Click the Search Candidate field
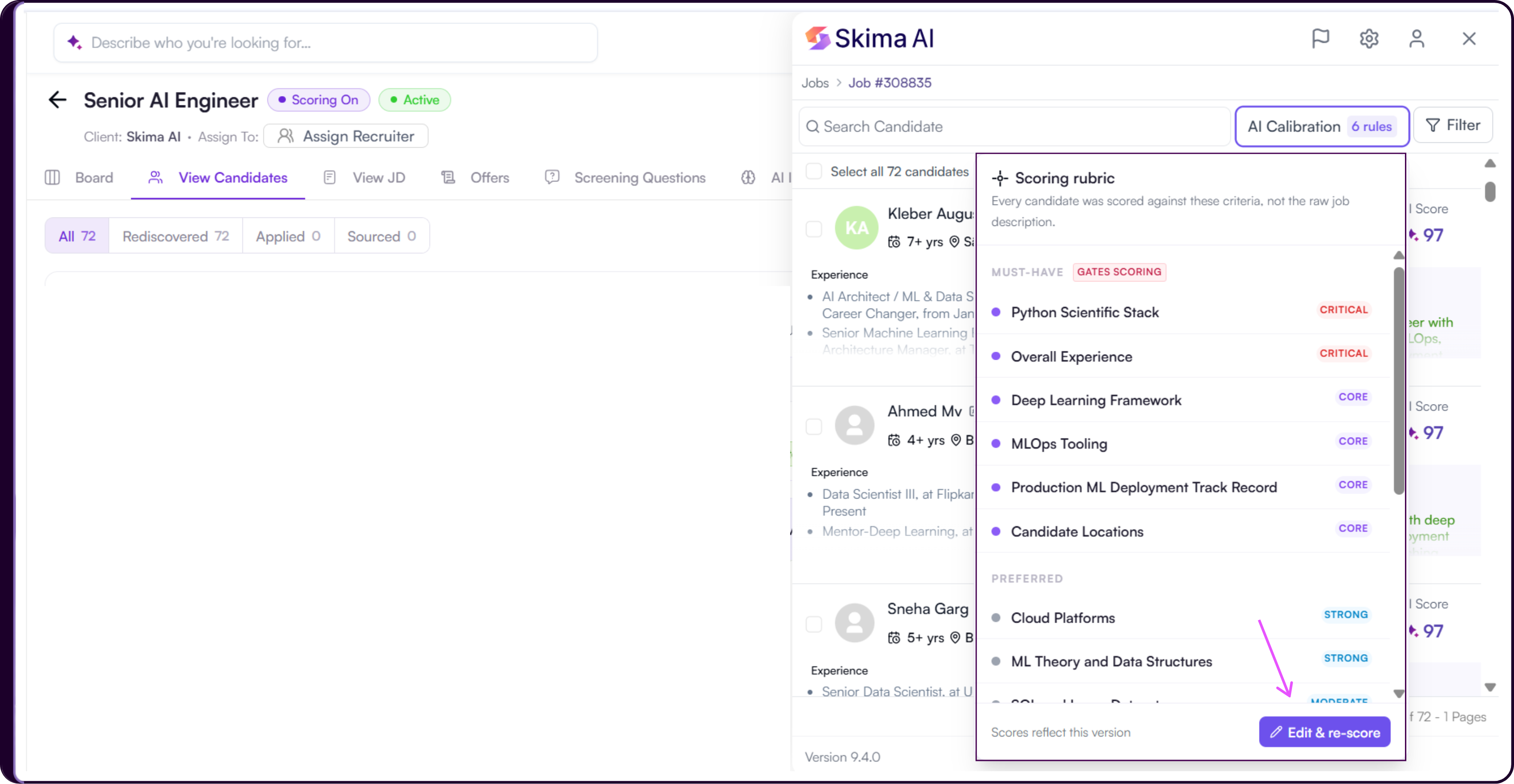The height and width of the screenshot is (784, 1514). coord(1014,126)
